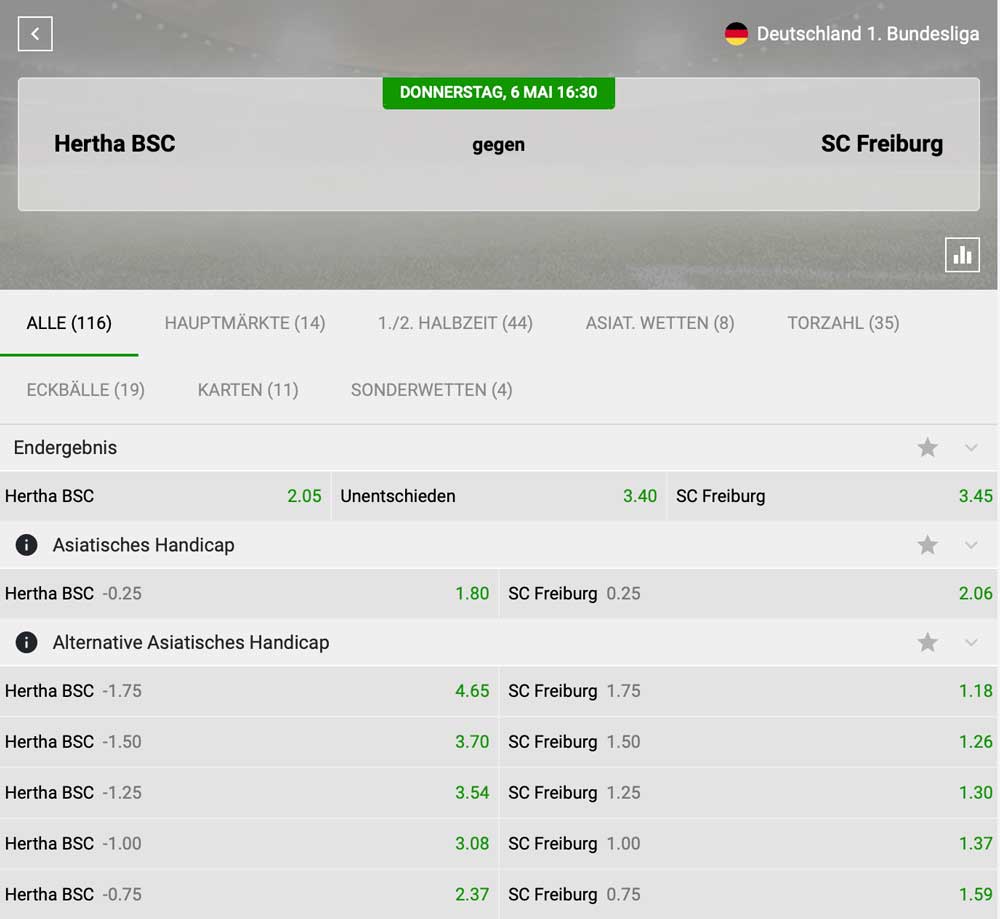Click the Deutschland 1. Bundesliga league link
The height and width of the screenshot is (919, 1000).
point(867,34)
